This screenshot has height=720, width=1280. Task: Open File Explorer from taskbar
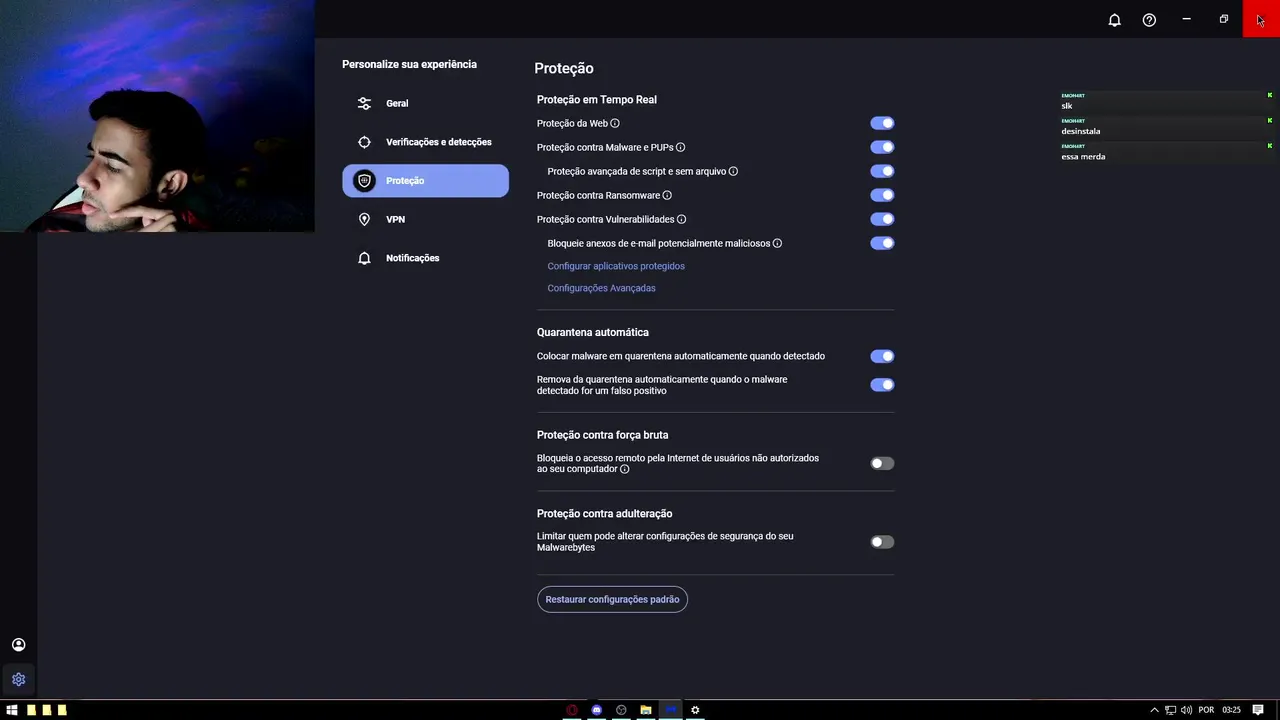(646, 710)
